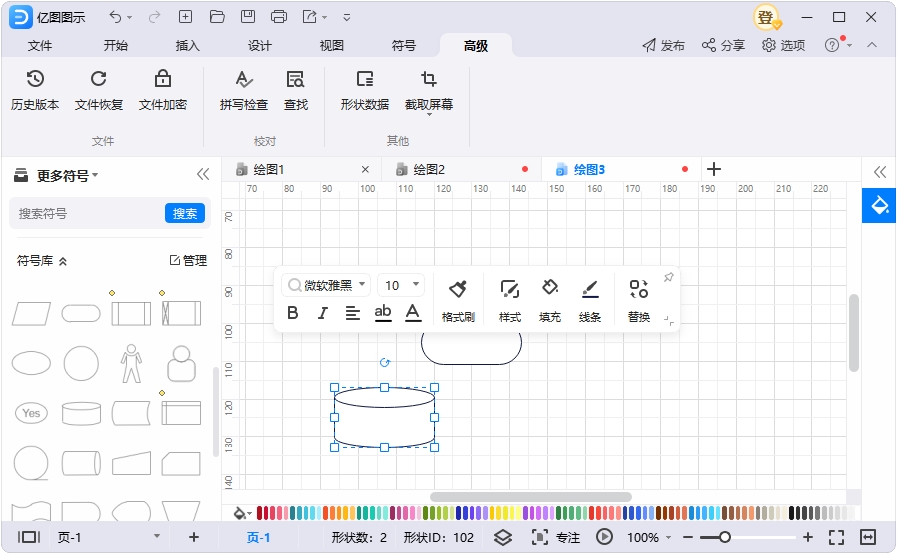Click the 替换 replace shape icon
The height and width of the screenshot is (554, 897).
point(638,289)
